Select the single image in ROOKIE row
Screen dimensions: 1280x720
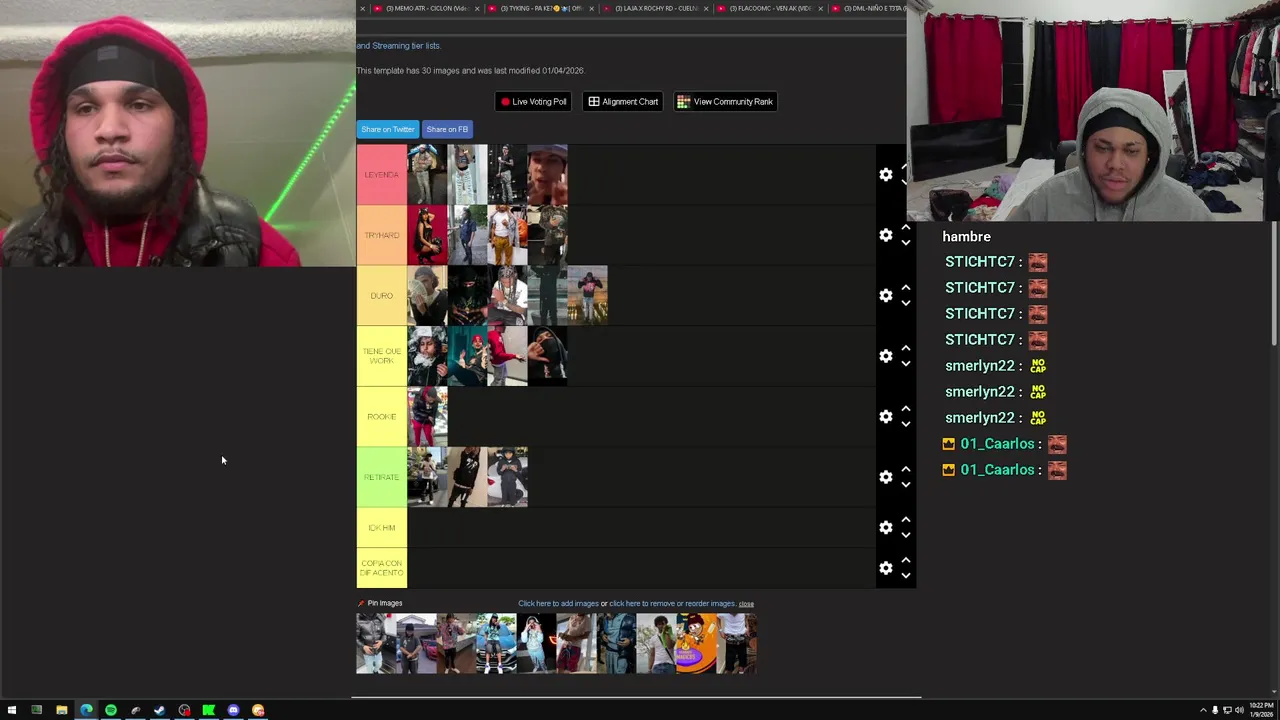tap(427, 417)
